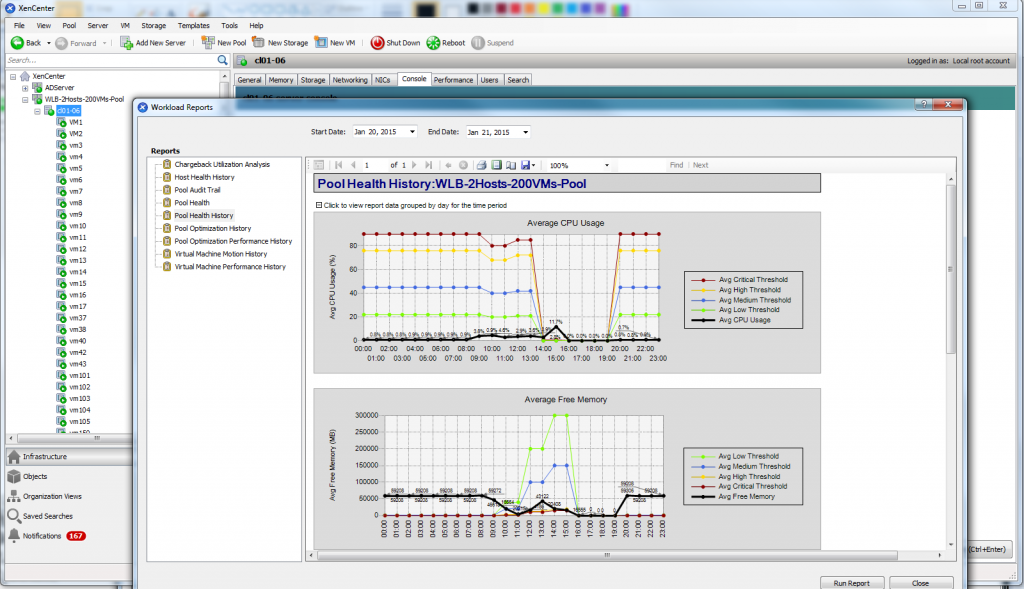Click the New Pool icon
The height and width of the screenshot is (589, 1024).
(x=208, y=43)
